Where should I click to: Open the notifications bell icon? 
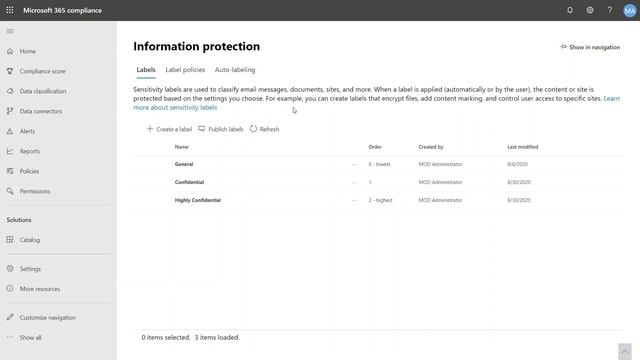coord(570,10)
